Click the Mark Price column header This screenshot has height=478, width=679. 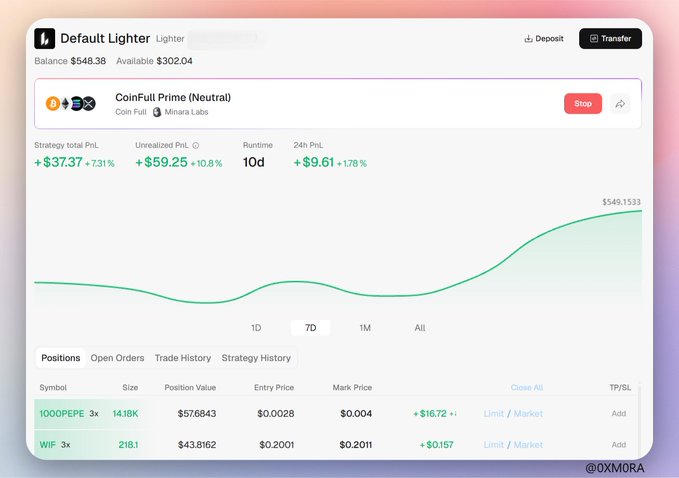coord(352,388)
